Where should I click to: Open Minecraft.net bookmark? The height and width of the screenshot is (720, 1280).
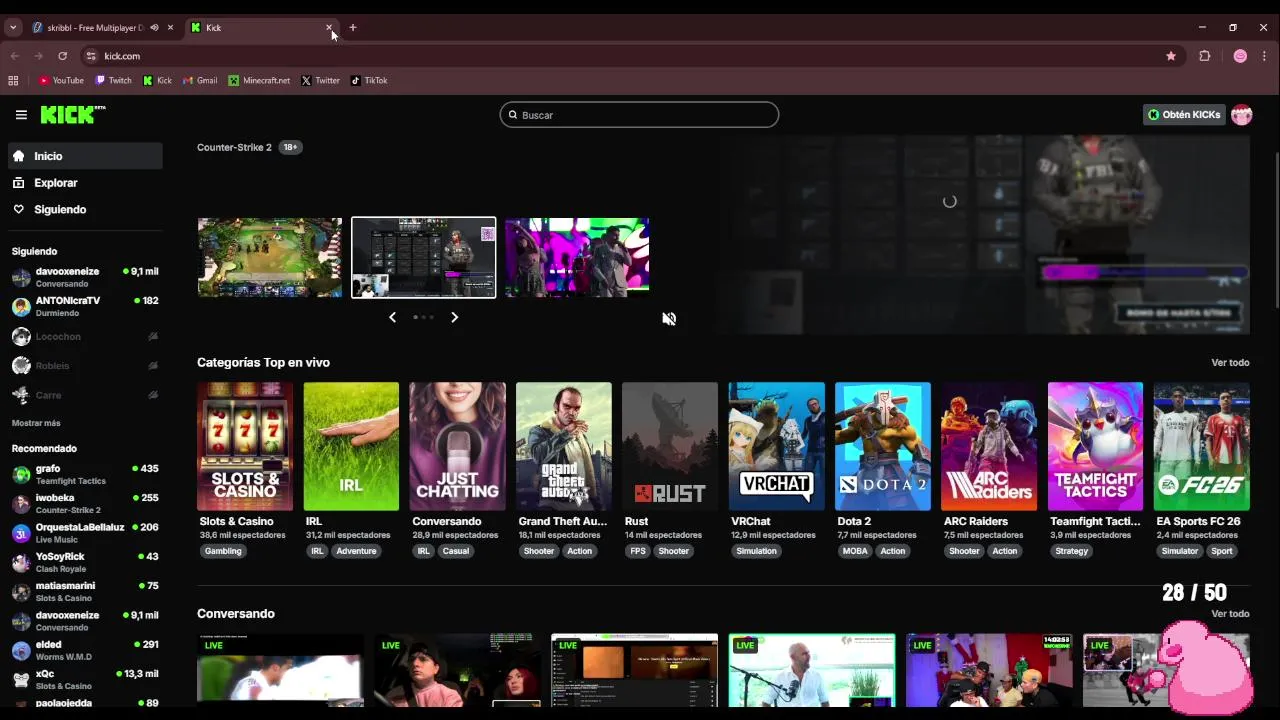259,80
